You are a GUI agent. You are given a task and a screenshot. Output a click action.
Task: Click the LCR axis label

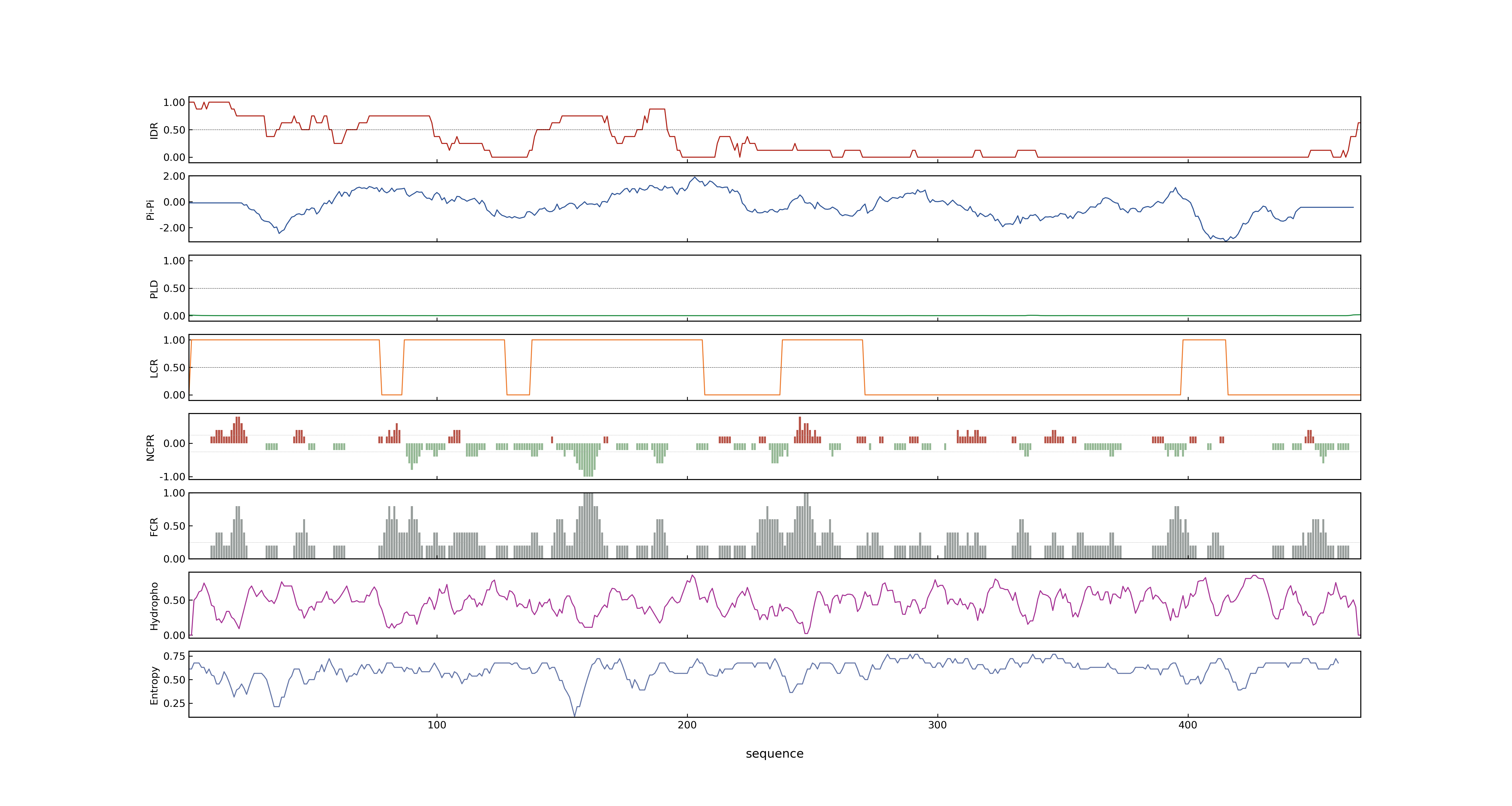coord(154,368)
